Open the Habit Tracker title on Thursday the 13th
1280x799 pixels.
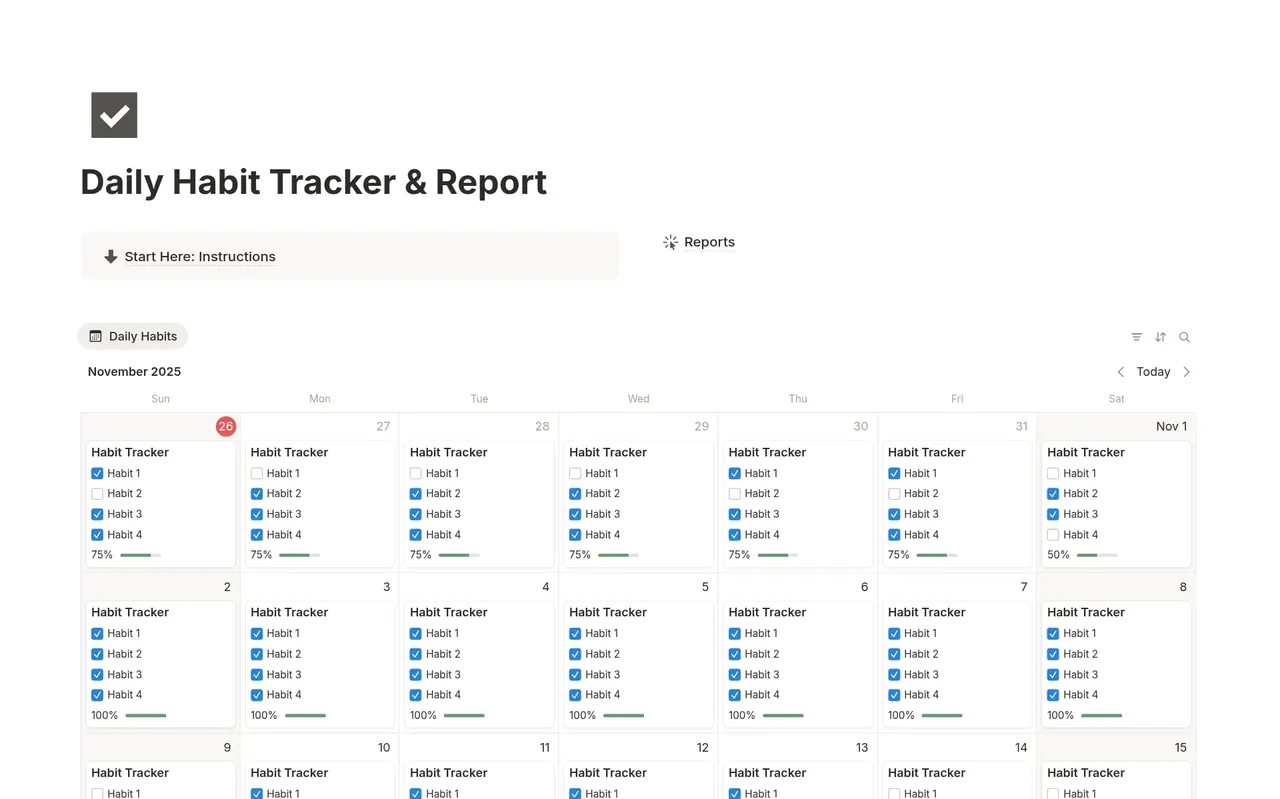767,773
